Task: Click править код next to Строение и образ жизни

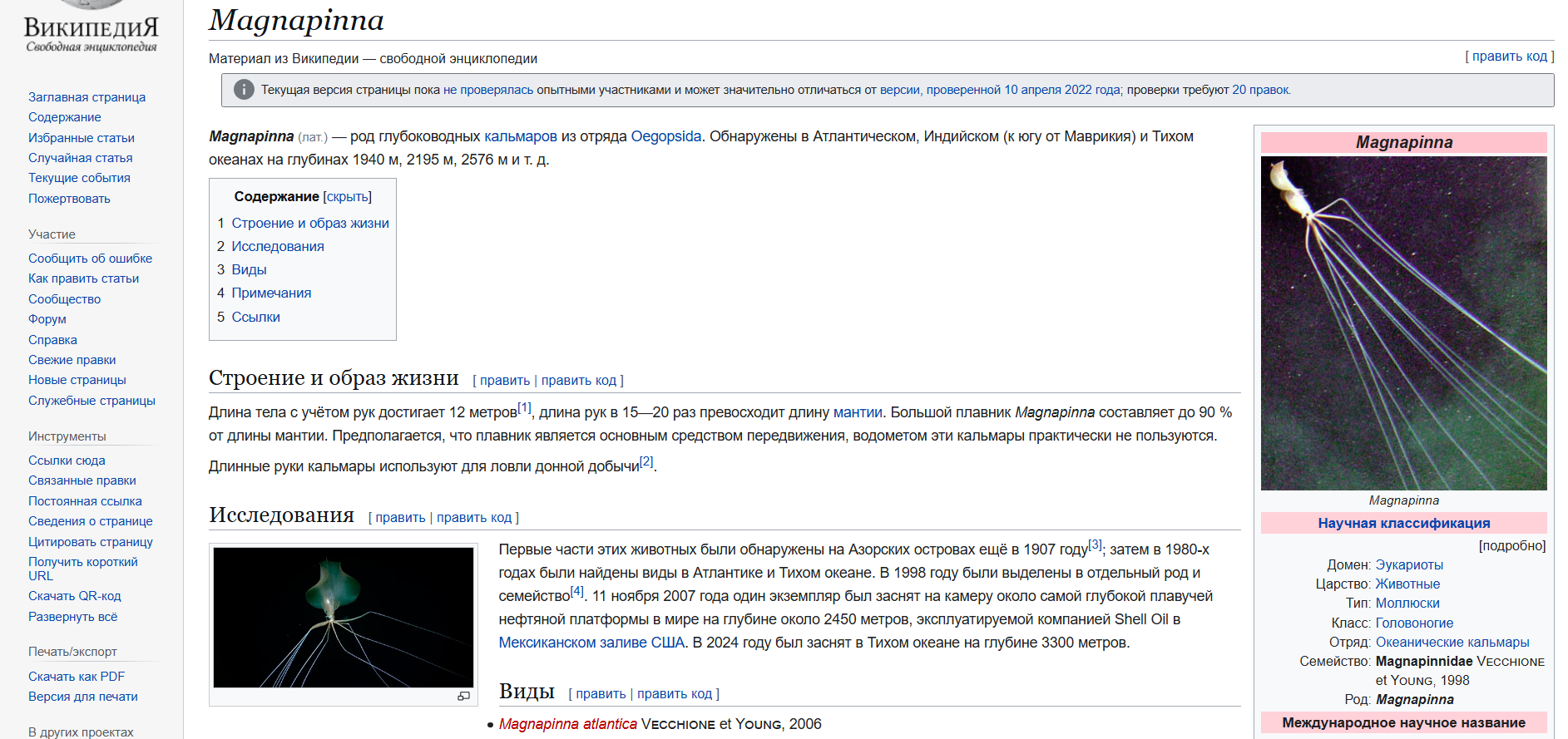Action: 579,380
